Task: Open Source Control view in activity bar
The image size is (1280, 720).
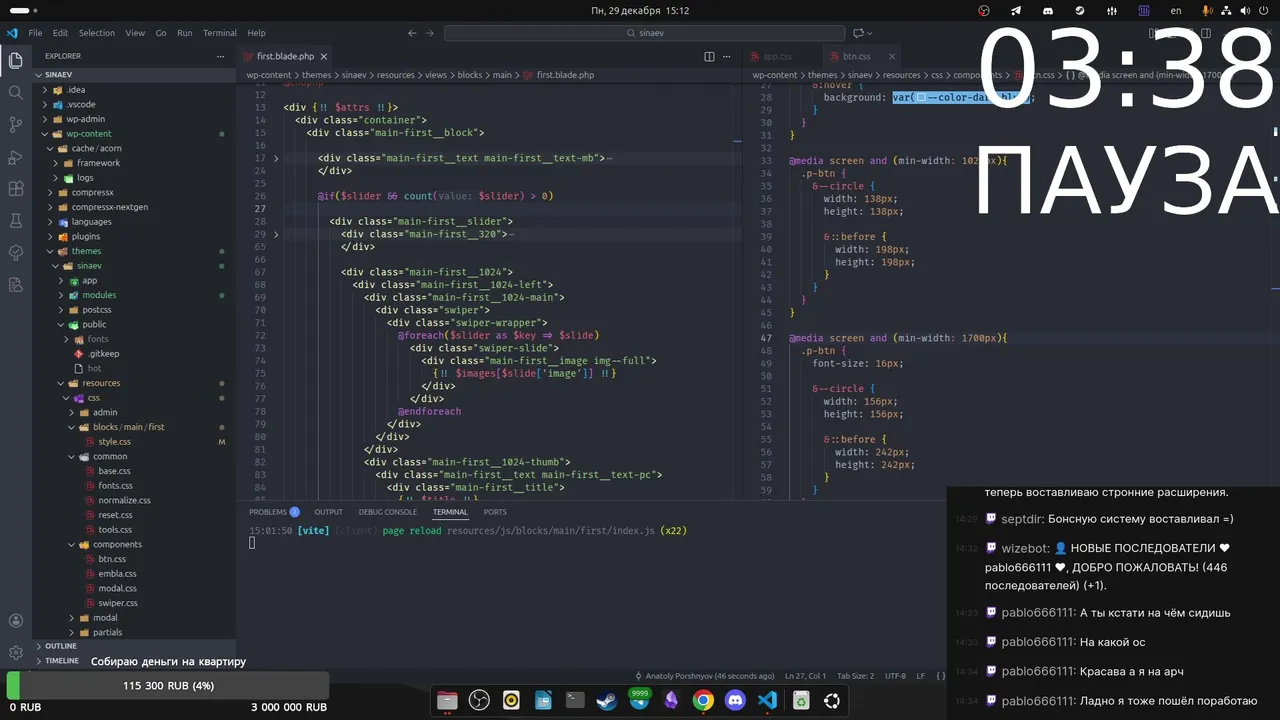Action: click(x=15, y=125)
